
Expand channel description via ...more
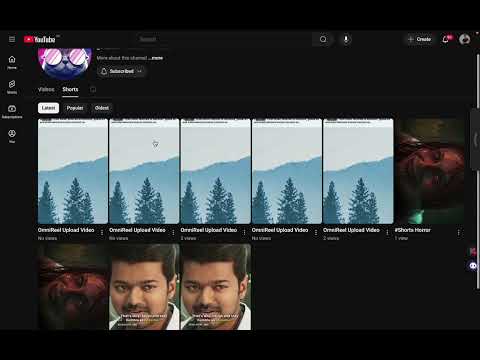click(x=157, y=58)
